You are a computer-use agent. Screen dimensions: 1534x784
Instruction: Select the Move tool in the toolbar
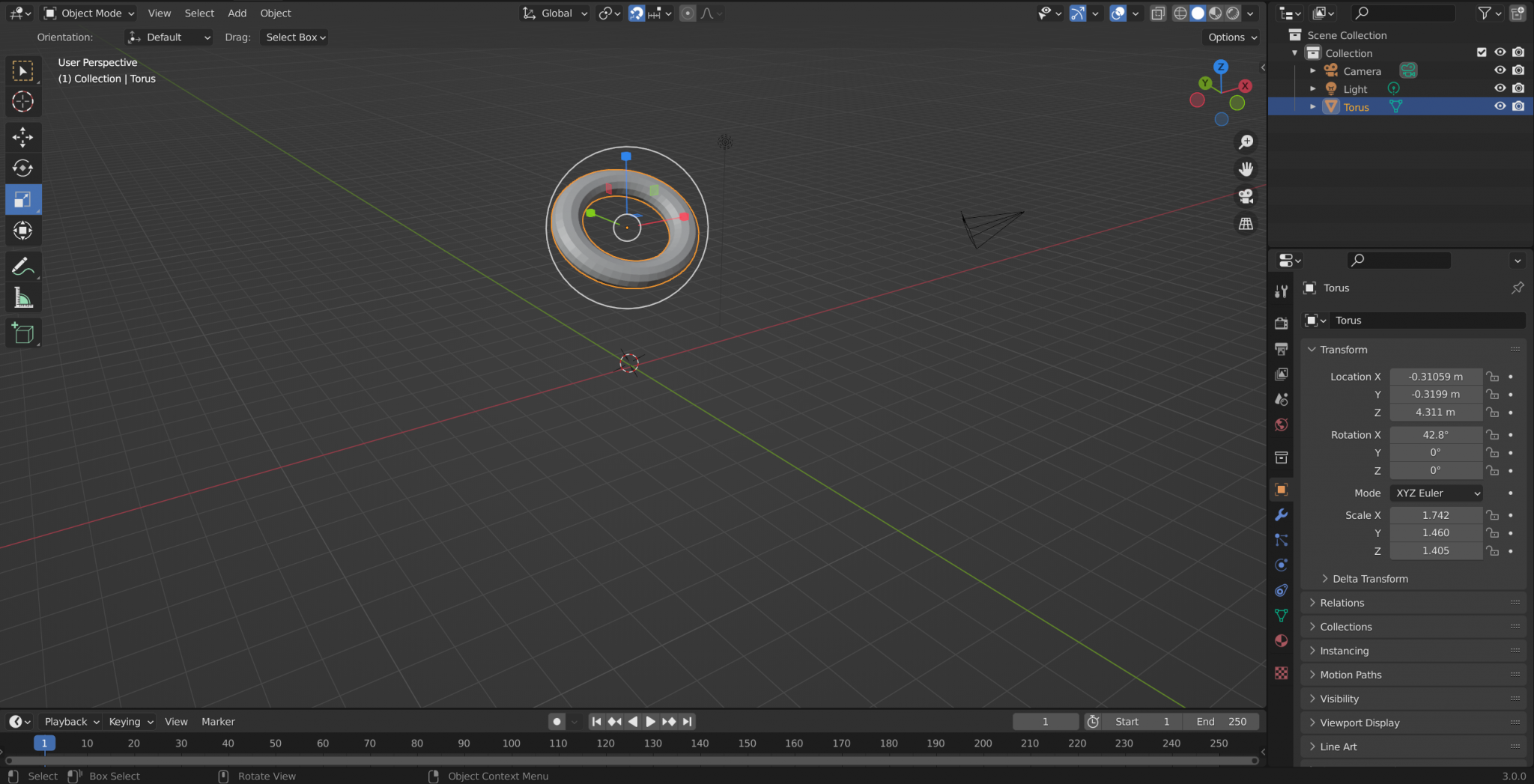[x=23, y=137]
